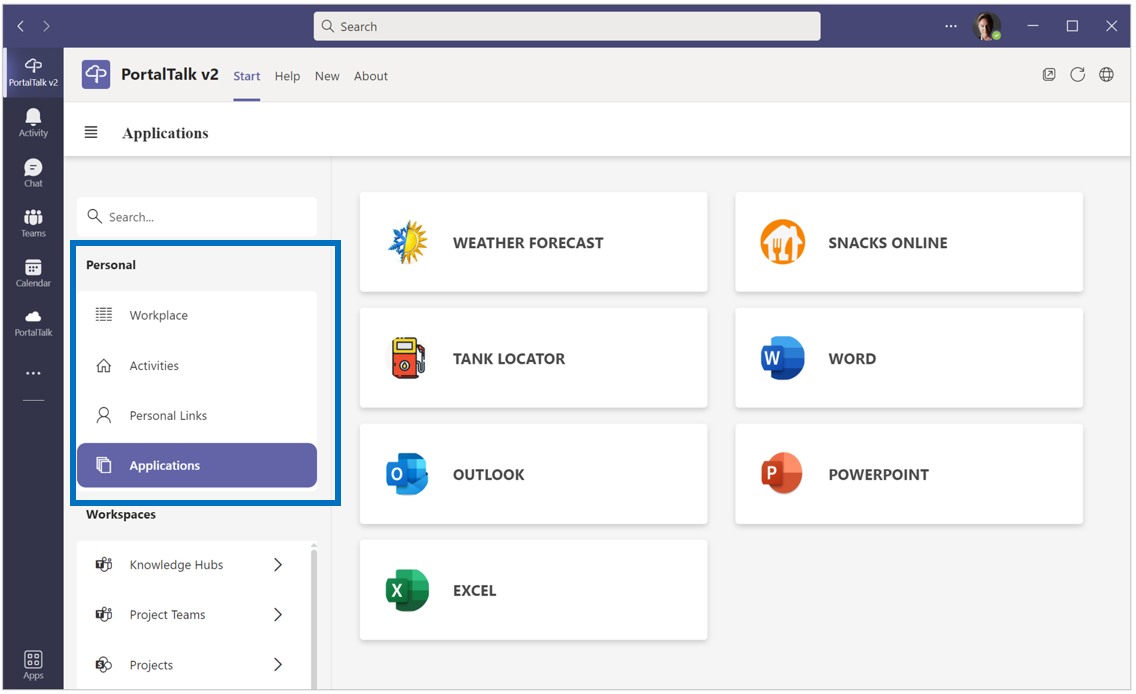Screen dimensions: 1136x694
Task: Open the POWERPOINT tile label
Action: pyautogui.click(x=878, y=474)
